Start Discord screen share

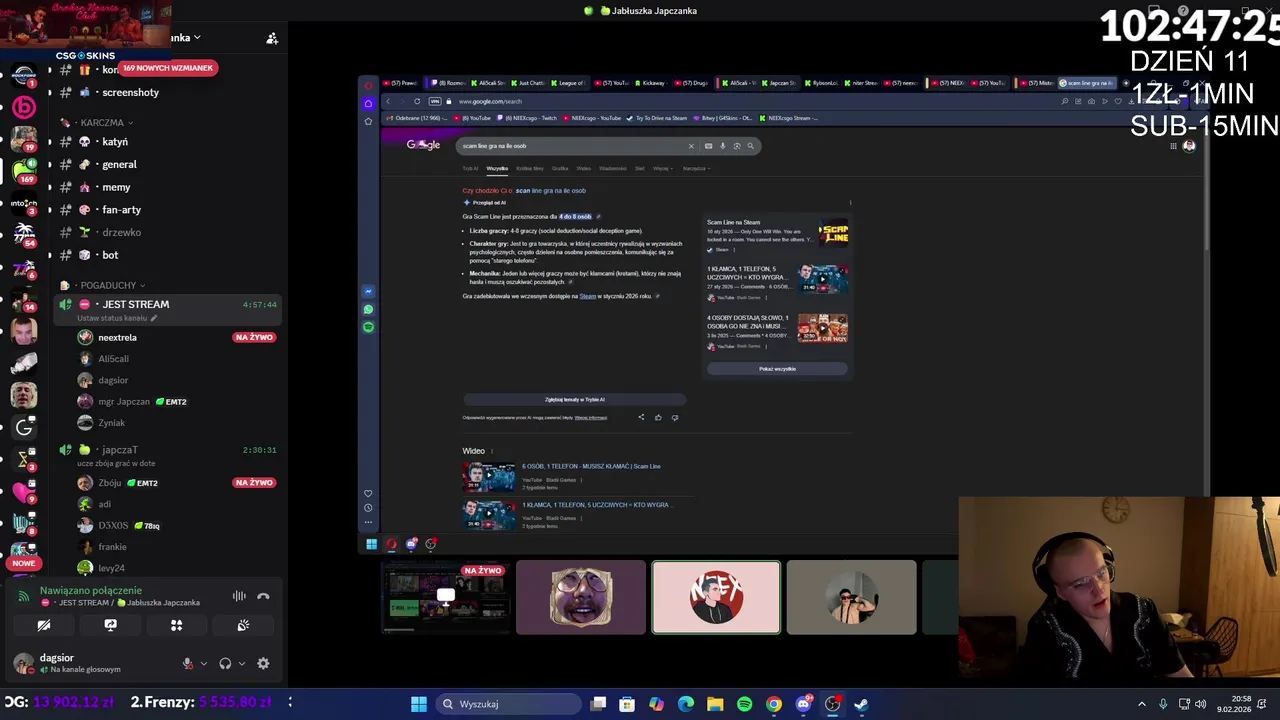110,625
